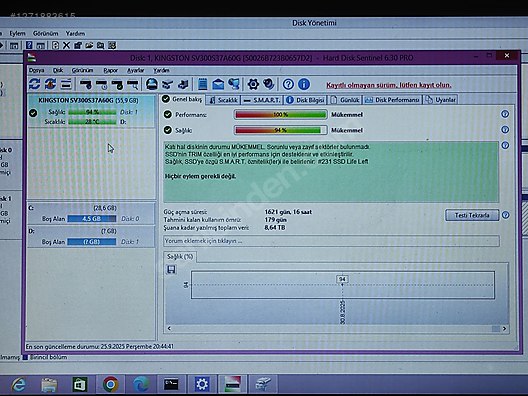Click help icon beside green status text box
Viewport: 528px width, 396px height.
coord(505,145)
